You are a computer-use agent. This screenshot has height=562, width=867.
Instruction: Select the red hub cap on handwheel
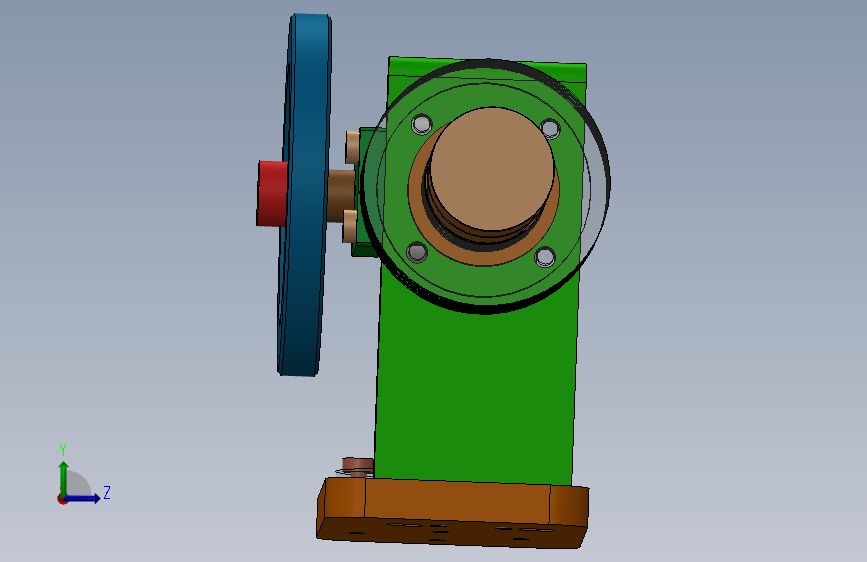point(271,194)
